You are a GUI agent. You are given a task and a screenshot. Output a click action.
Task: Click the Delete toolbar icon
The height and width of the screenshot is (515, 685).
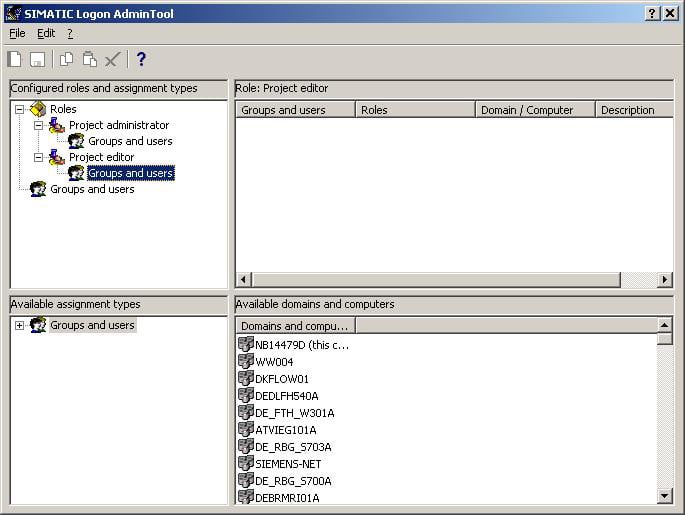tap(113, 60)
